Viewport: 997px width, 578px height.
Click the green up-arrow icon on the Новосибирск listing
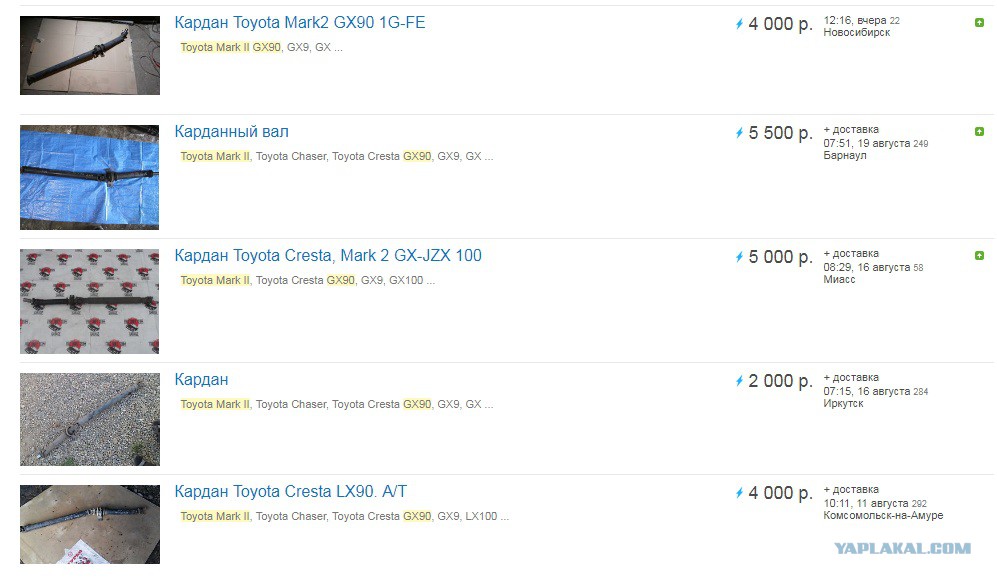coord(979,23)
